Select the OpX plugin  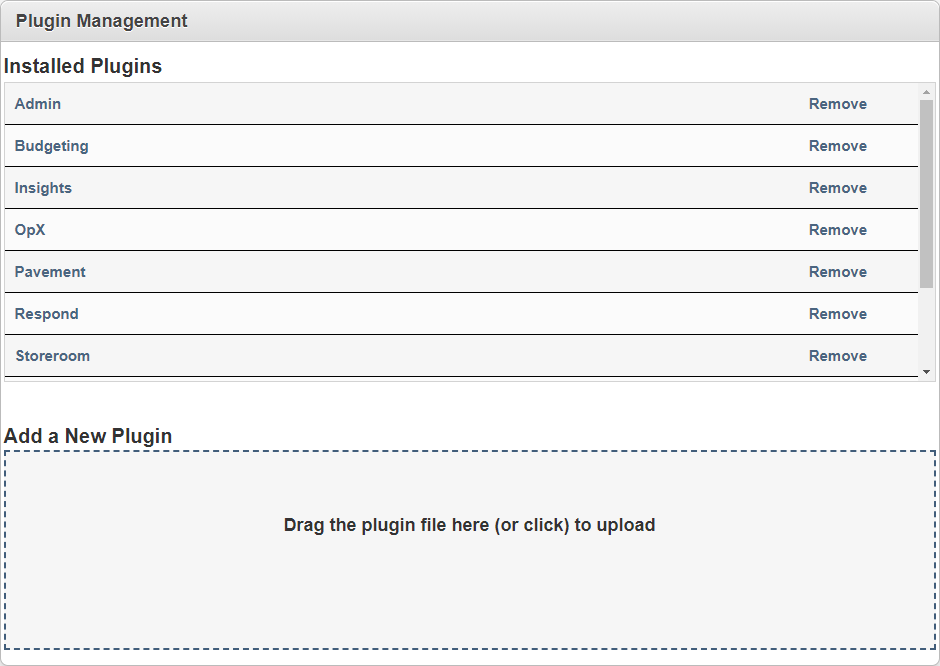click(x=30, y=230)
